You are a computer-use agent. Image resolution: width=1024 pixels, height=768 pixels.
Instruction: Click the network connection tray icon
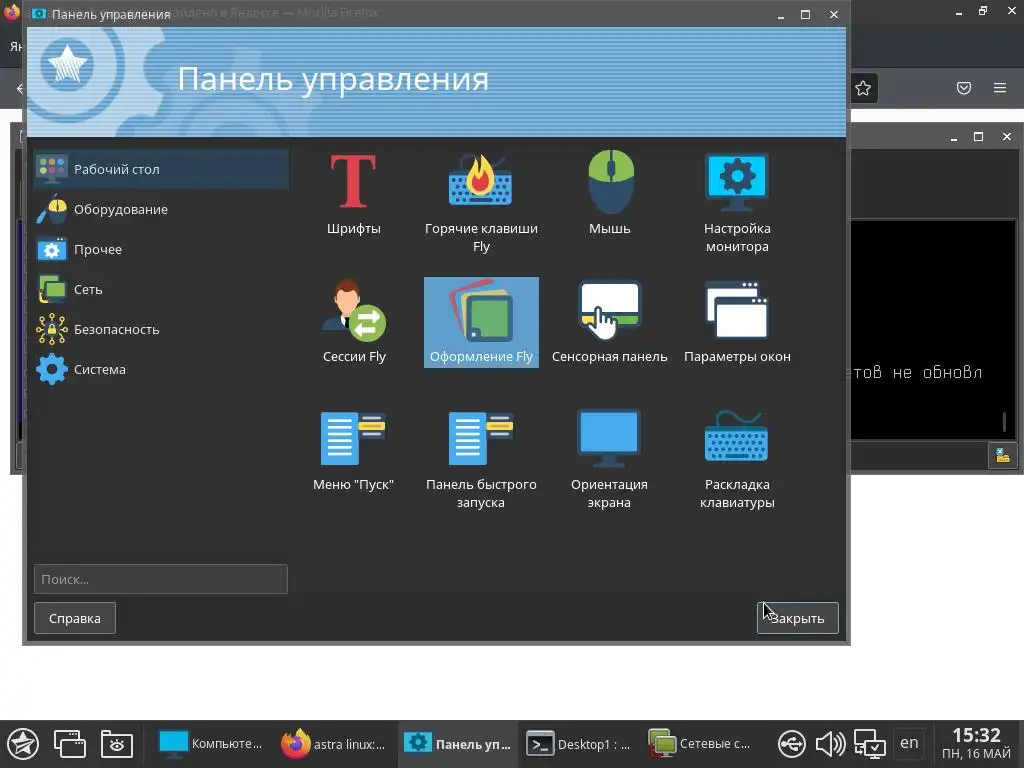(x=870, y=744)
